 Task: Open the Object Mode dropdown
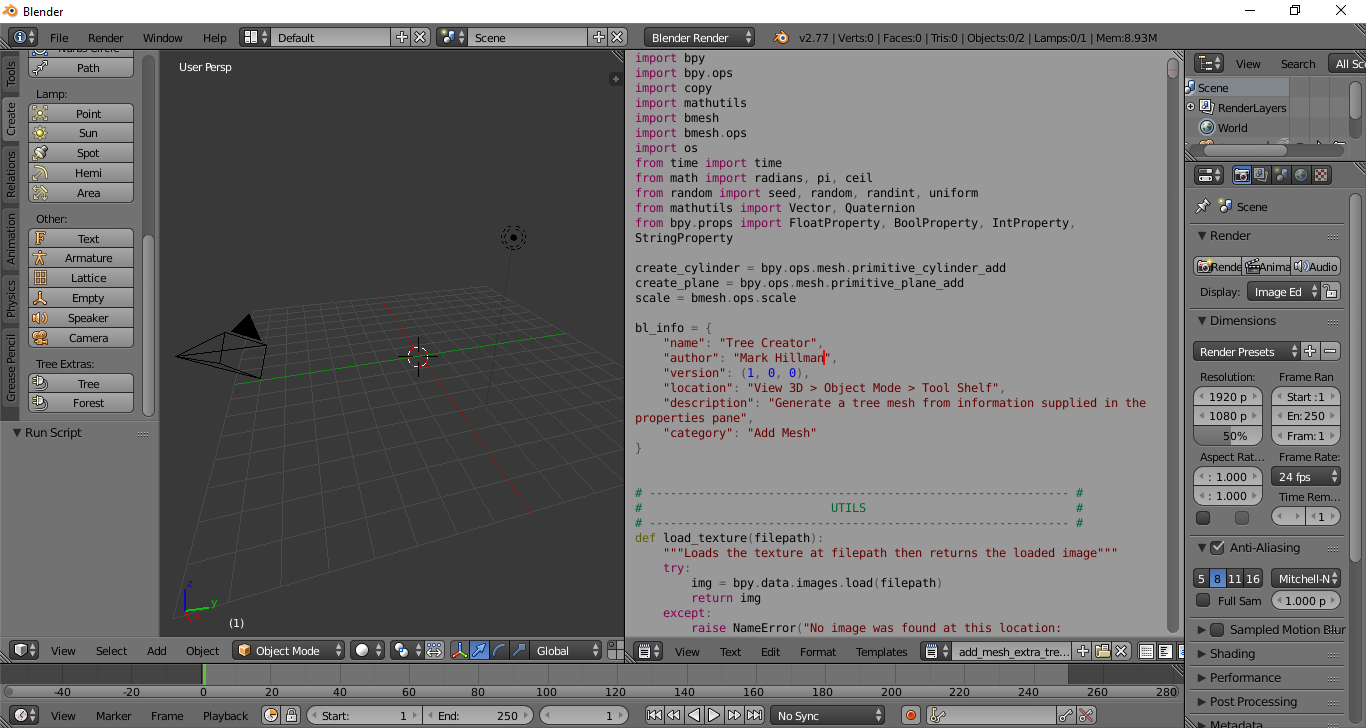pos(288,650)
